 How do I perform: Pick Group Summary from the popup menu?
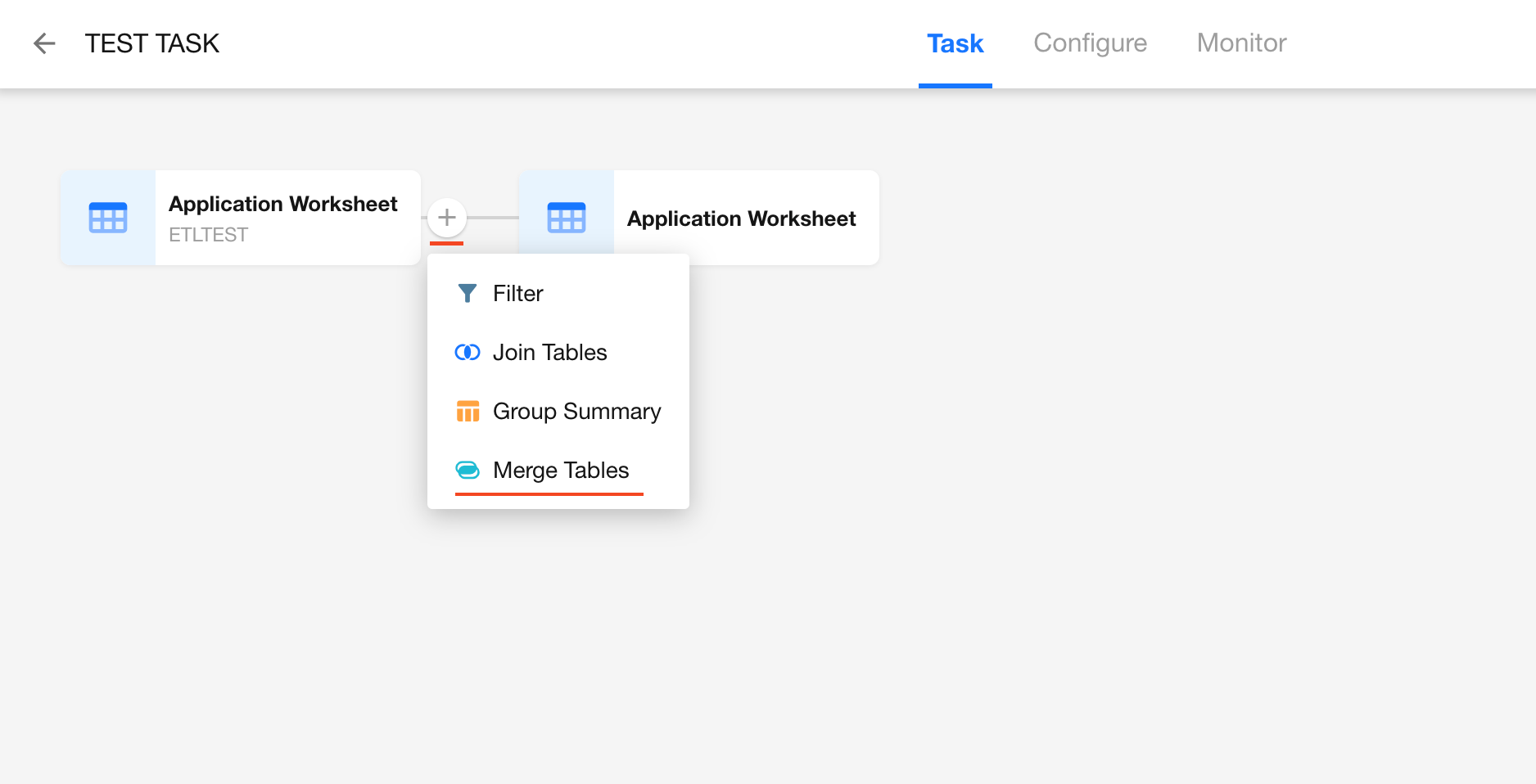pos(576,412)
